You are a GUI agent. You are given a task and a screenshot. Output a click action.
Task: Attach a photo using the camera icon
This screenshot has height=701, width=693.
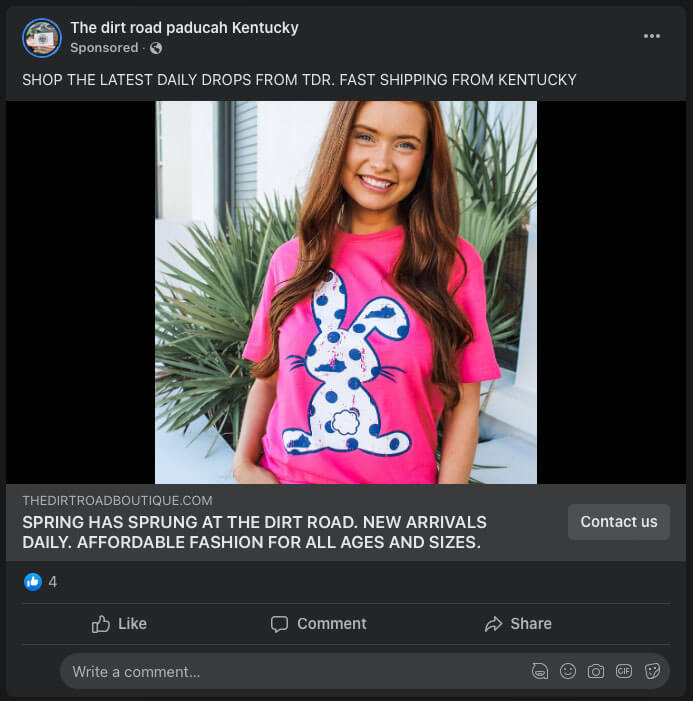click(x=596, y=672)
